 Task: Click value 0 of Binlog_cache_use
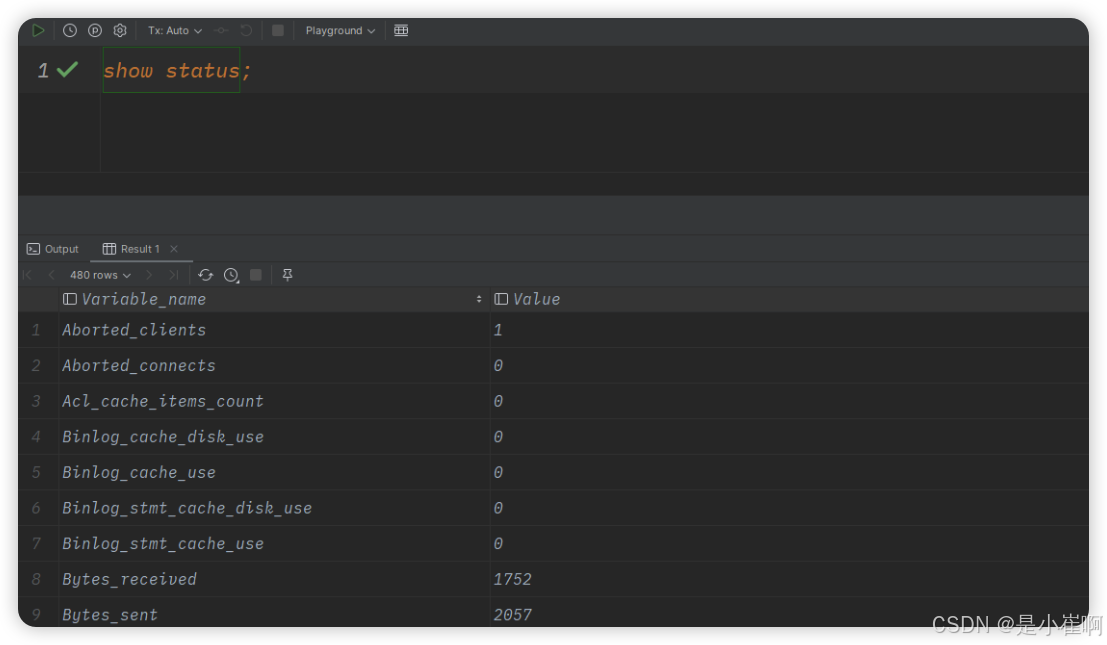tap(498, 473)
